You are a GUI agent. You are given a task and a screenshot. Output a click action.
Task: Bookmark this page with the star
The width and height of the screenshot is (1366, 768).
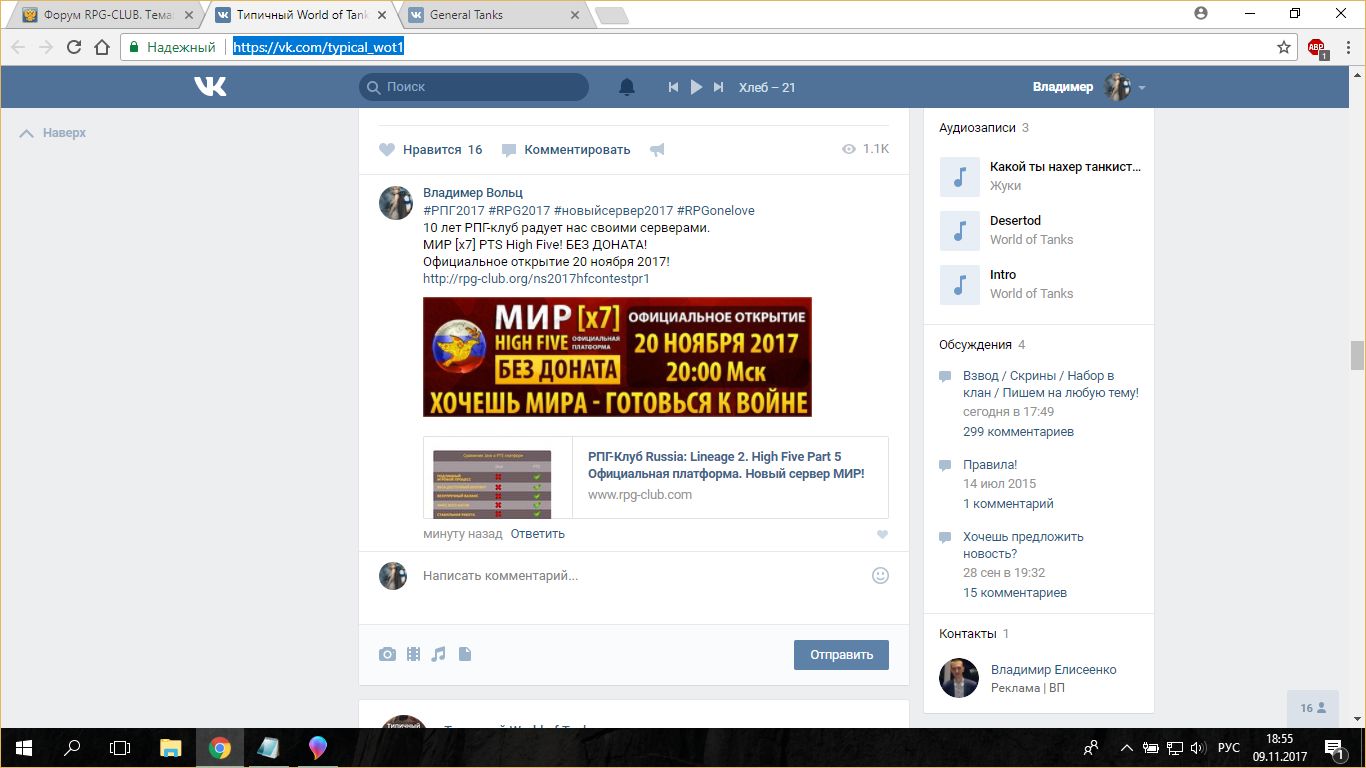[1284, 47]
